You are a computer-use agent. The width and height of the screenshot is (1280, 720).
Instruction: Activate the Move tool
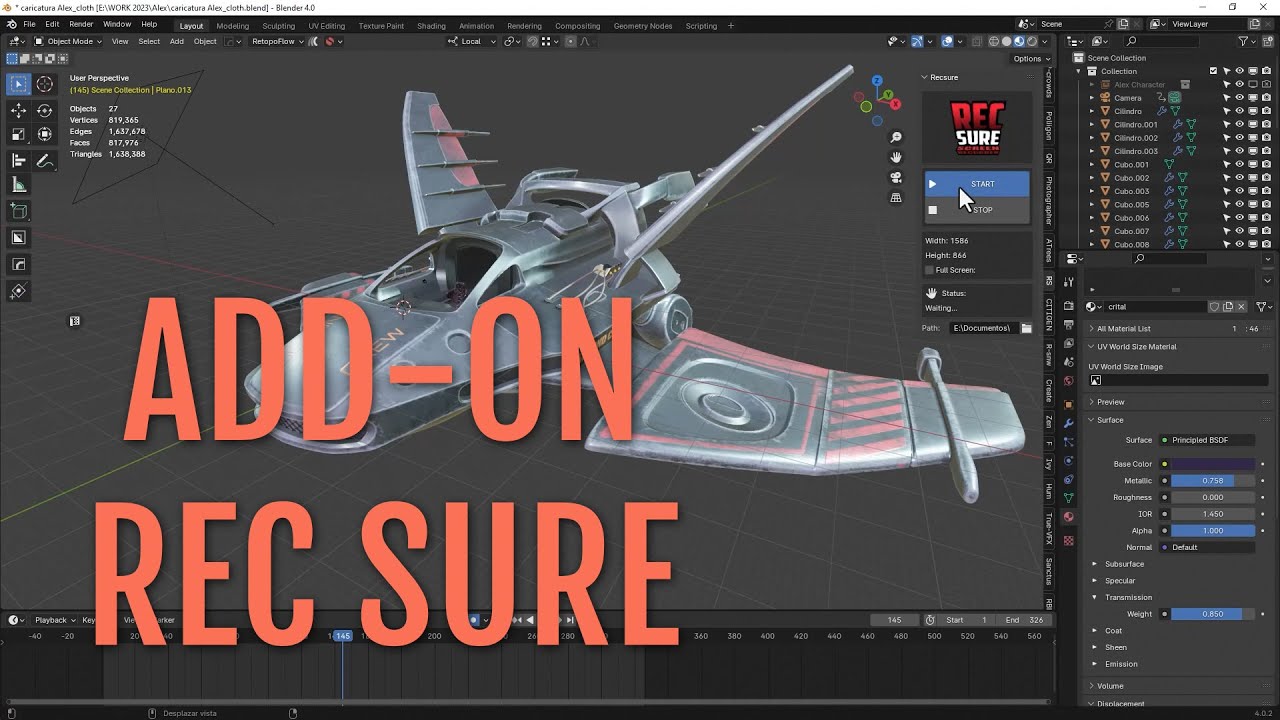click(x=19, y=110)
